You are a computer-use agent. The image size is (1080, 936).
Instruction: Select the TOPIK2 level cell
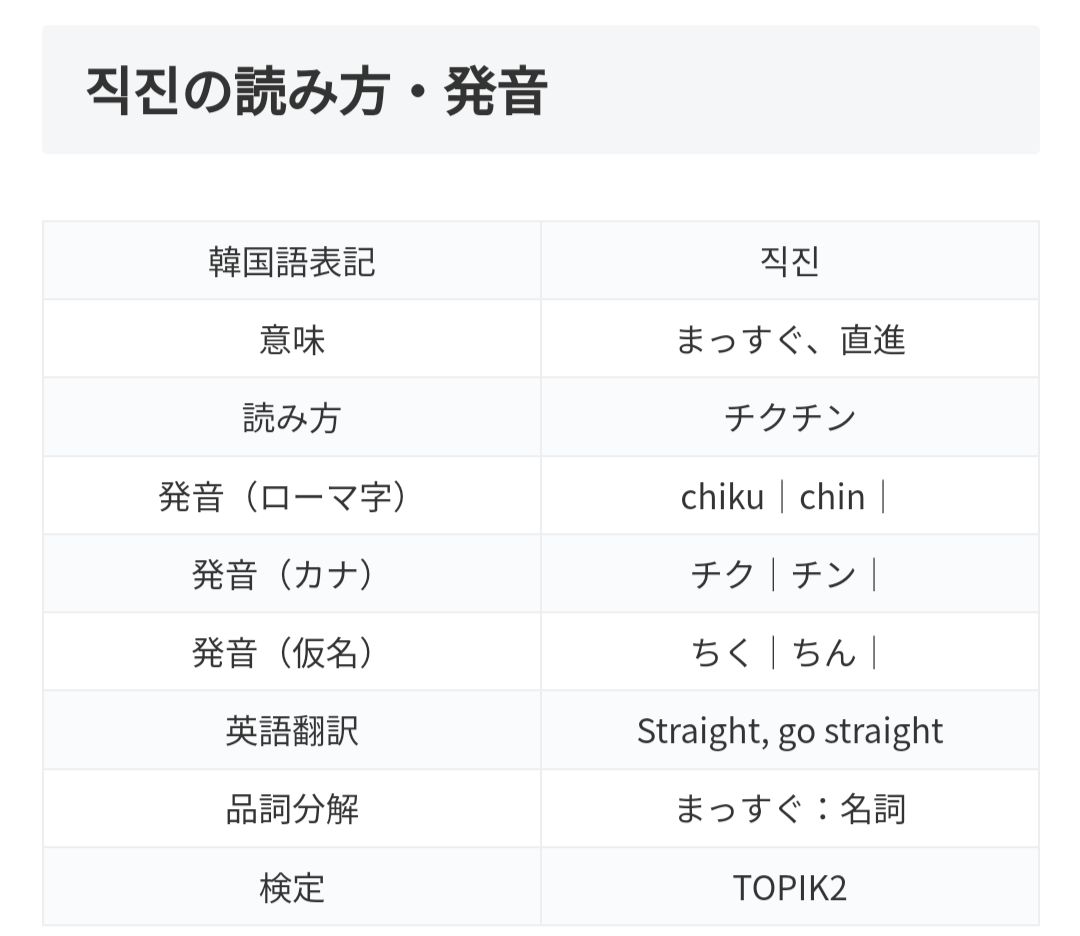(789, 887)
